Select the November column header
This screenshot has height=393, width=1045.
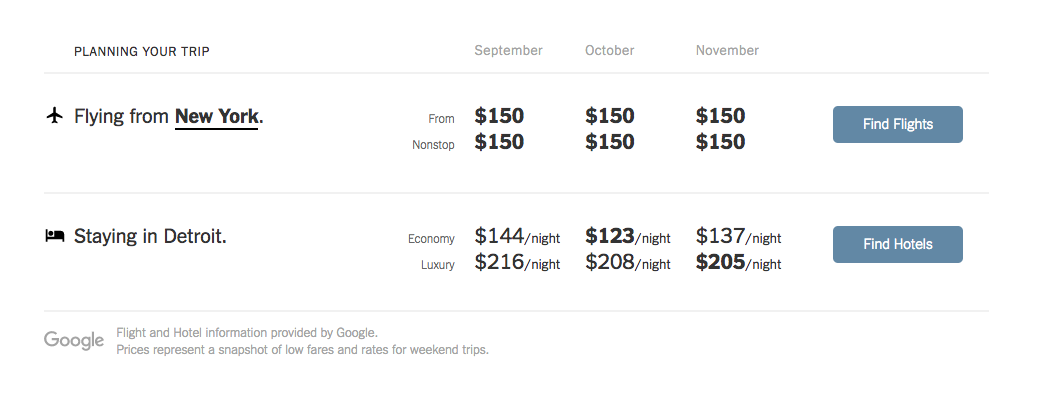[x=727, y=51]
